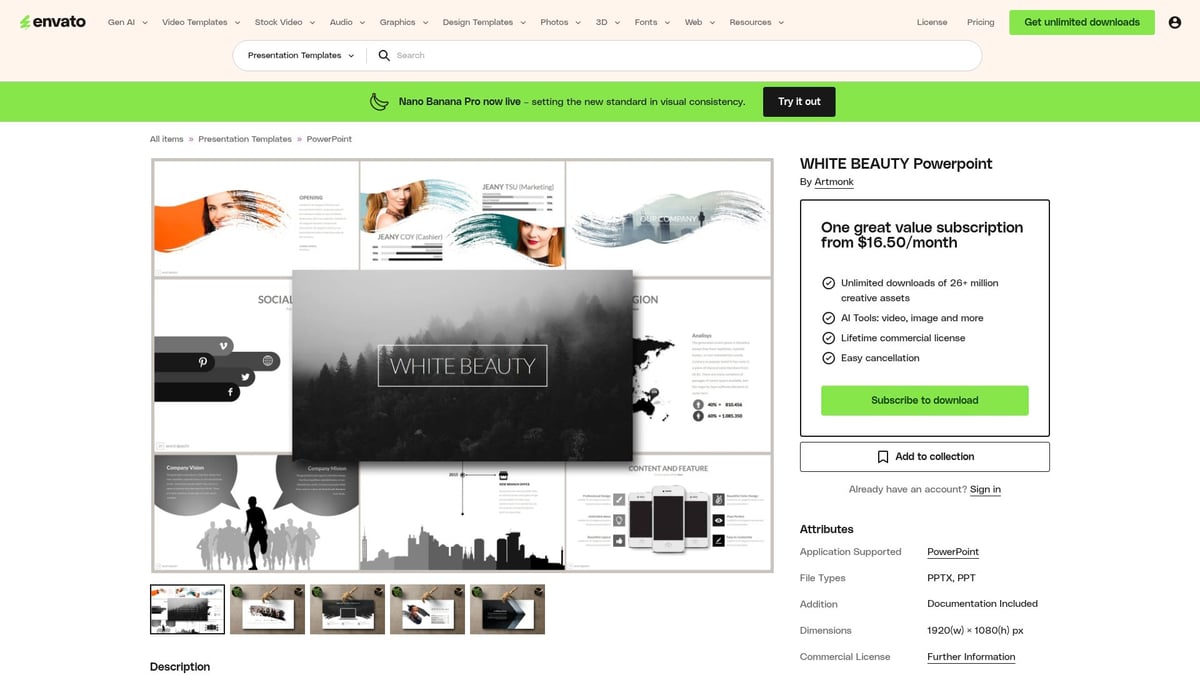Open the Sign in link
Viewport: 1200px width, 675px height.
(985, 489)
